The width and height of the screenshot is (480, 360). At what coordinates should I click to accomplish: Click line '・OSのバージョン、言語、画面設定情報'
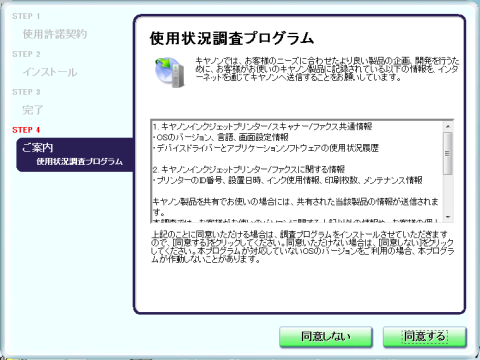coord(221,137)
